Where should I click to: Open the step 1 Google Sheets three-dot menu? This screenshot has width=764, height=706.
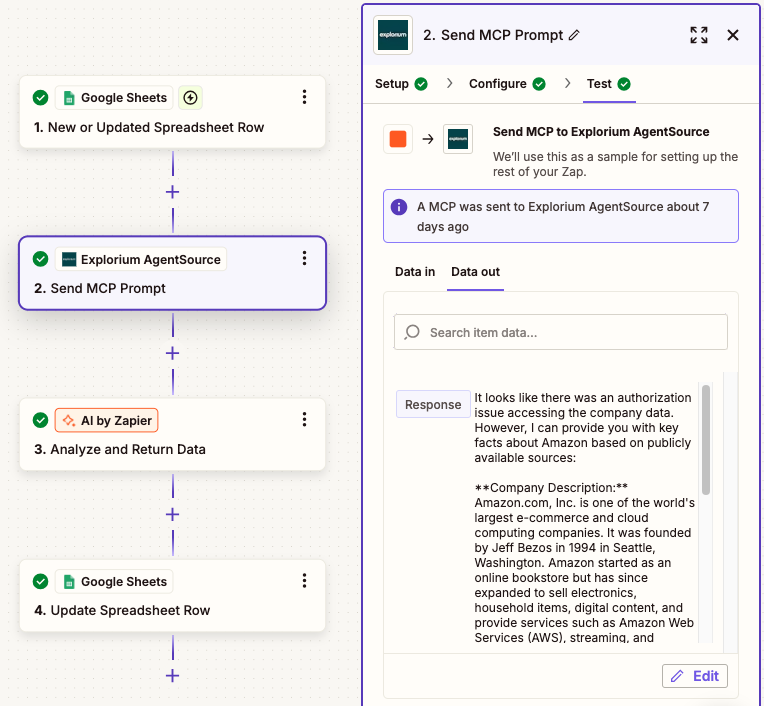pos(304,97)
